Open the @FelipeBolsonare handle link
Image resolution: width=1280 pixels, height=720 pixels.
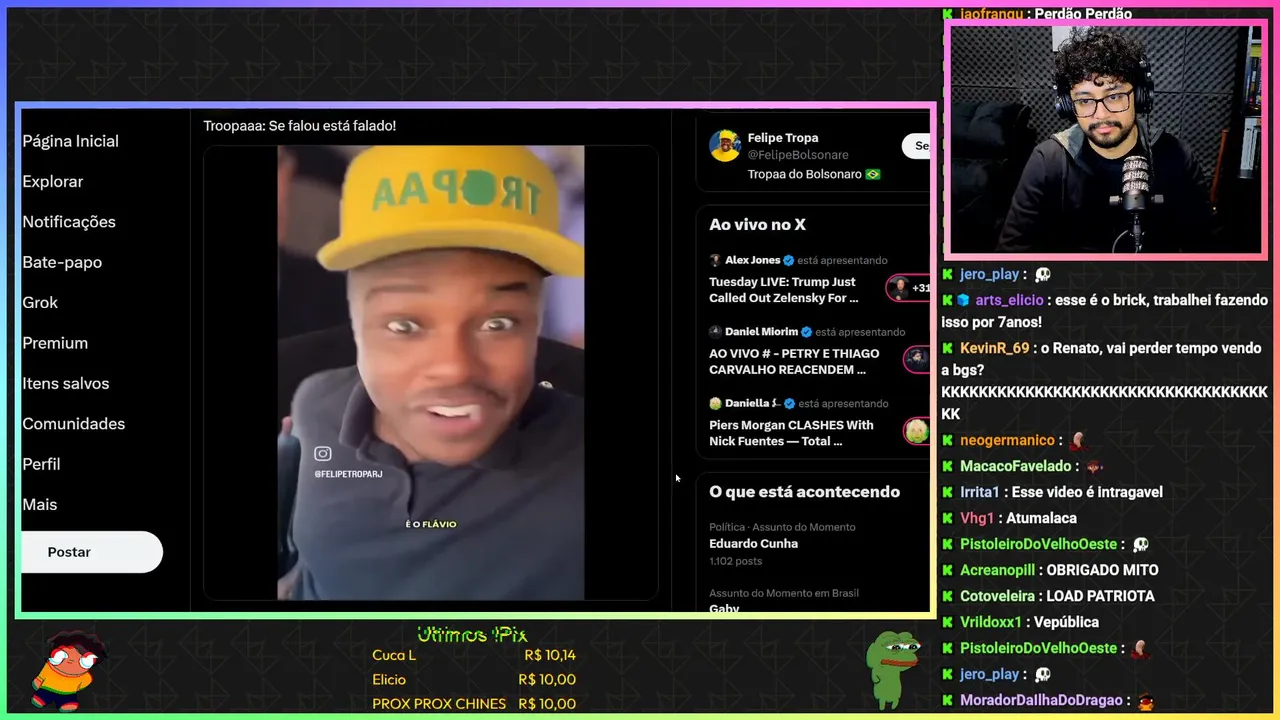click(x=798, y=155)
